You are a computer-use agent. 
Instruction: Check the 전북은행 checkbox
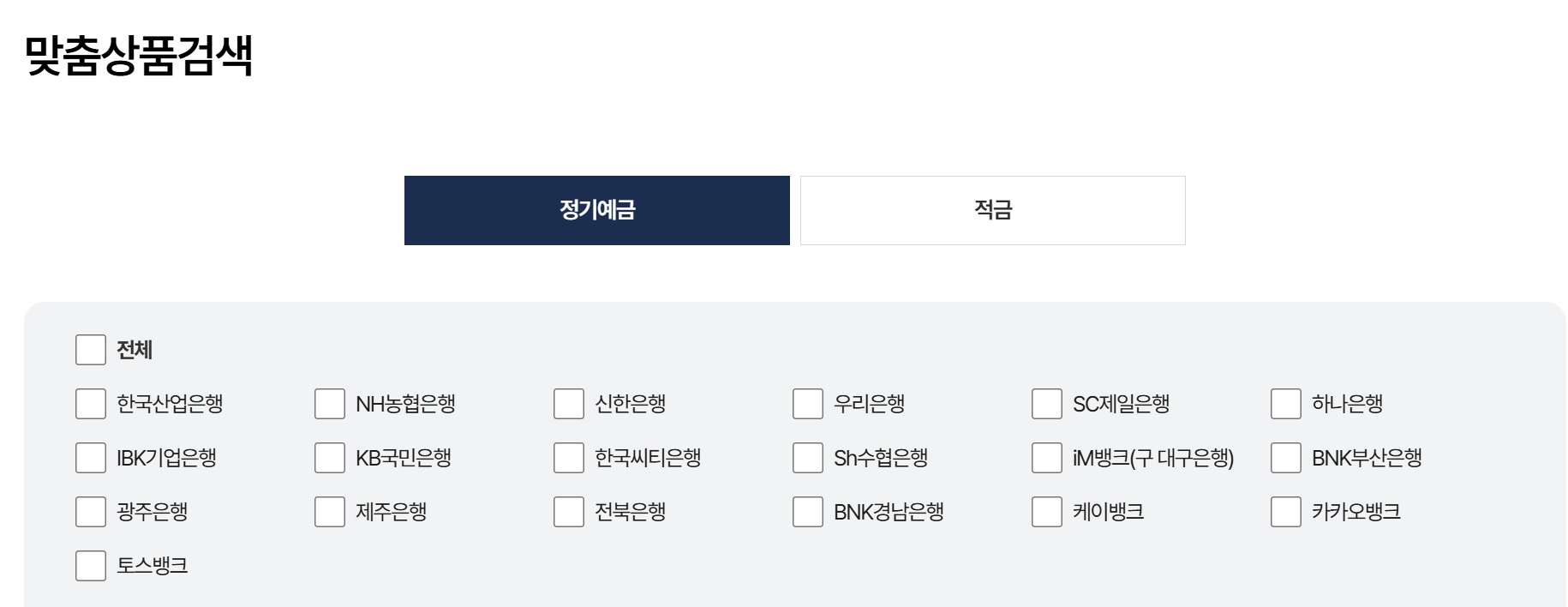[x=567, y=512]
